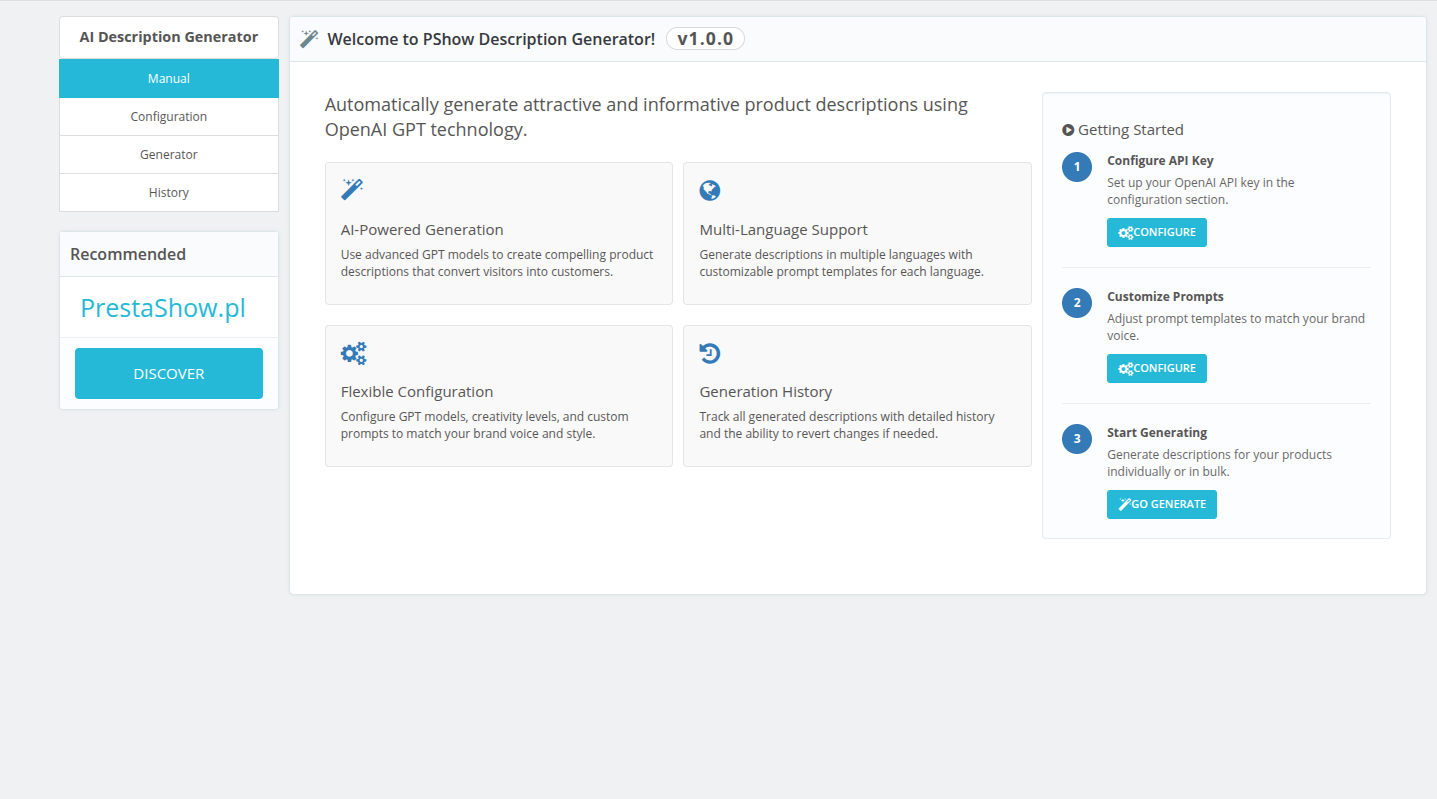Click the Customize Prompts heading

click(1165, 297)
